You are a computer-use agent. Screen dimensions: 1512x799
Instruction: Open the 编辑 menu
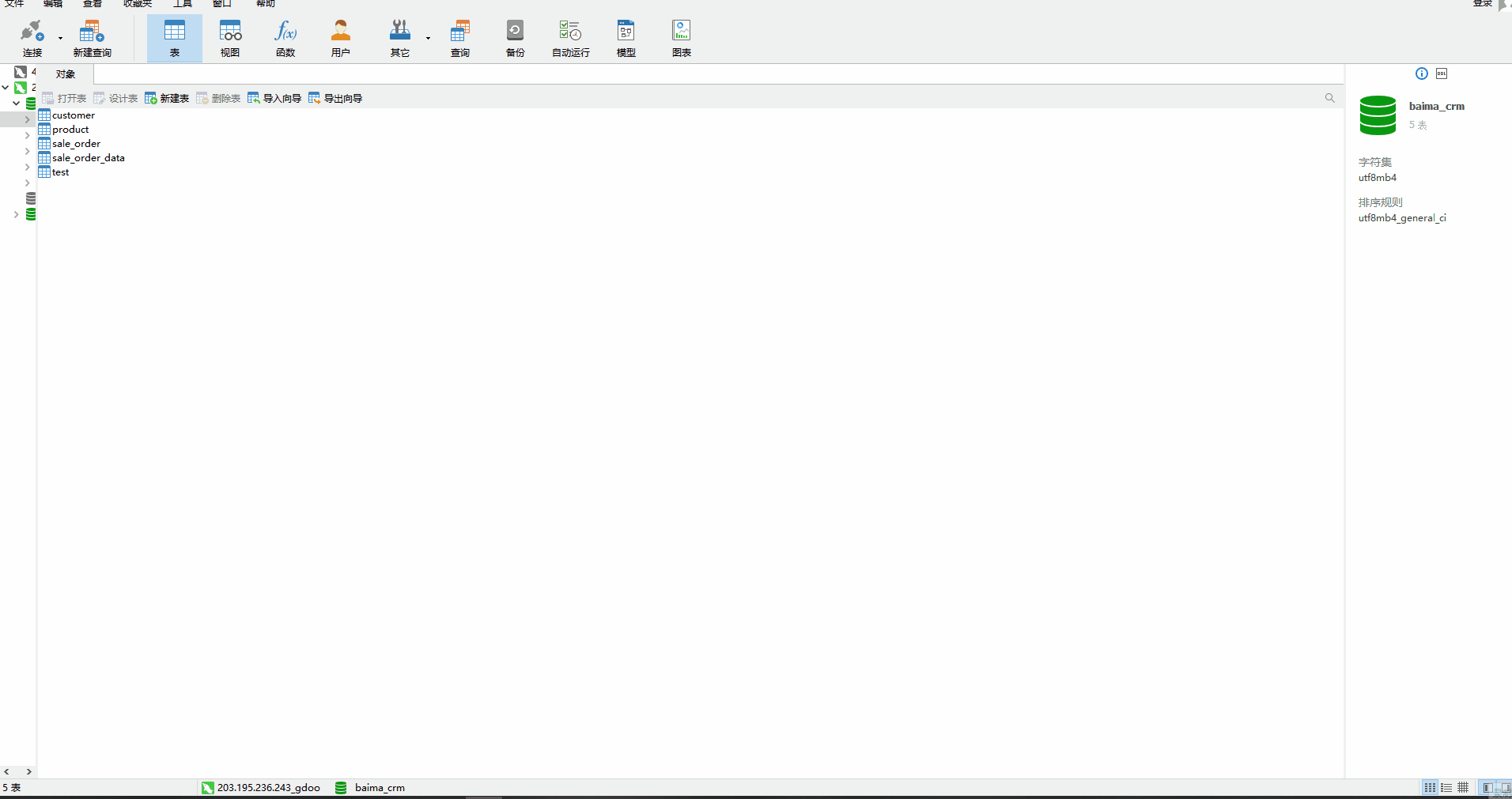point(53,3)
